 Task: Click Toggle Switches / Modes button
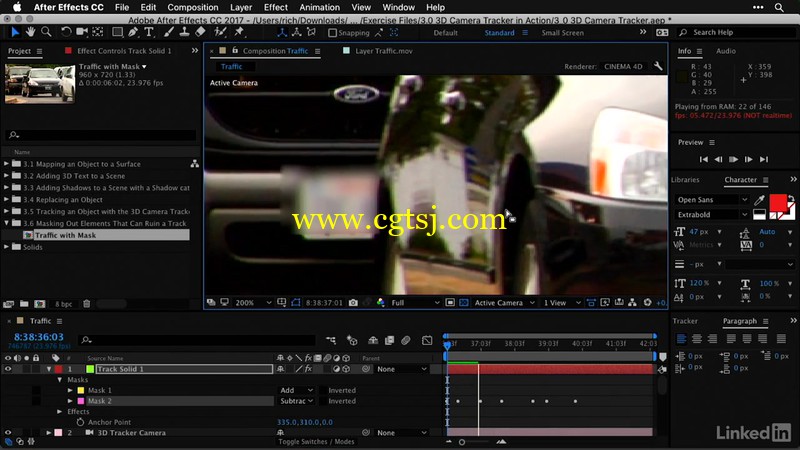point(316,441)
